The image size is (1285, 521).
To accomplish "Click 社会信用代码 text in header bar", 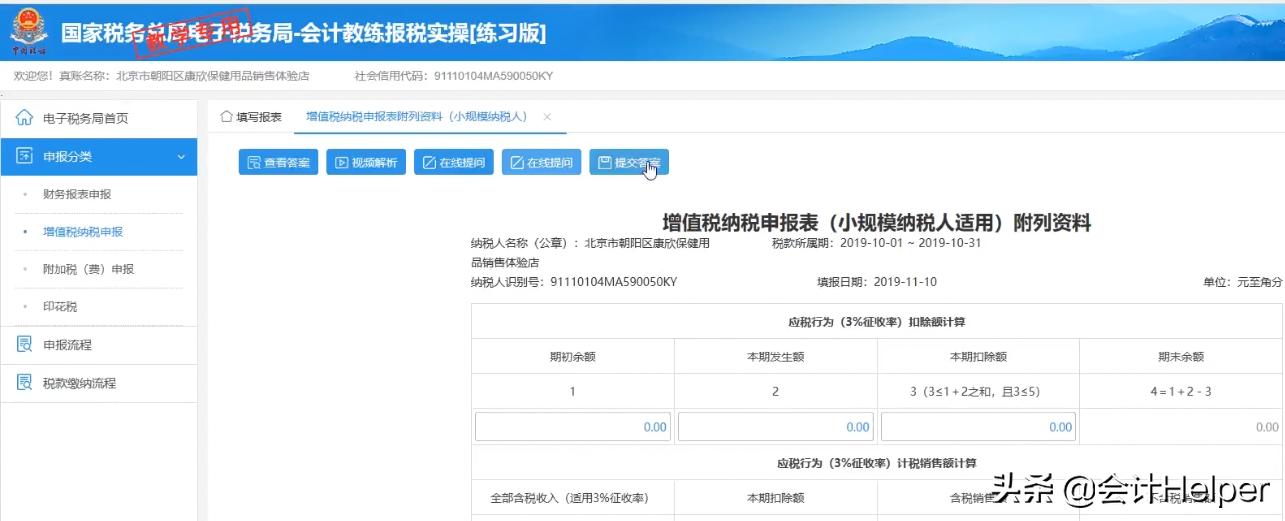I will (x=454, y=76).
